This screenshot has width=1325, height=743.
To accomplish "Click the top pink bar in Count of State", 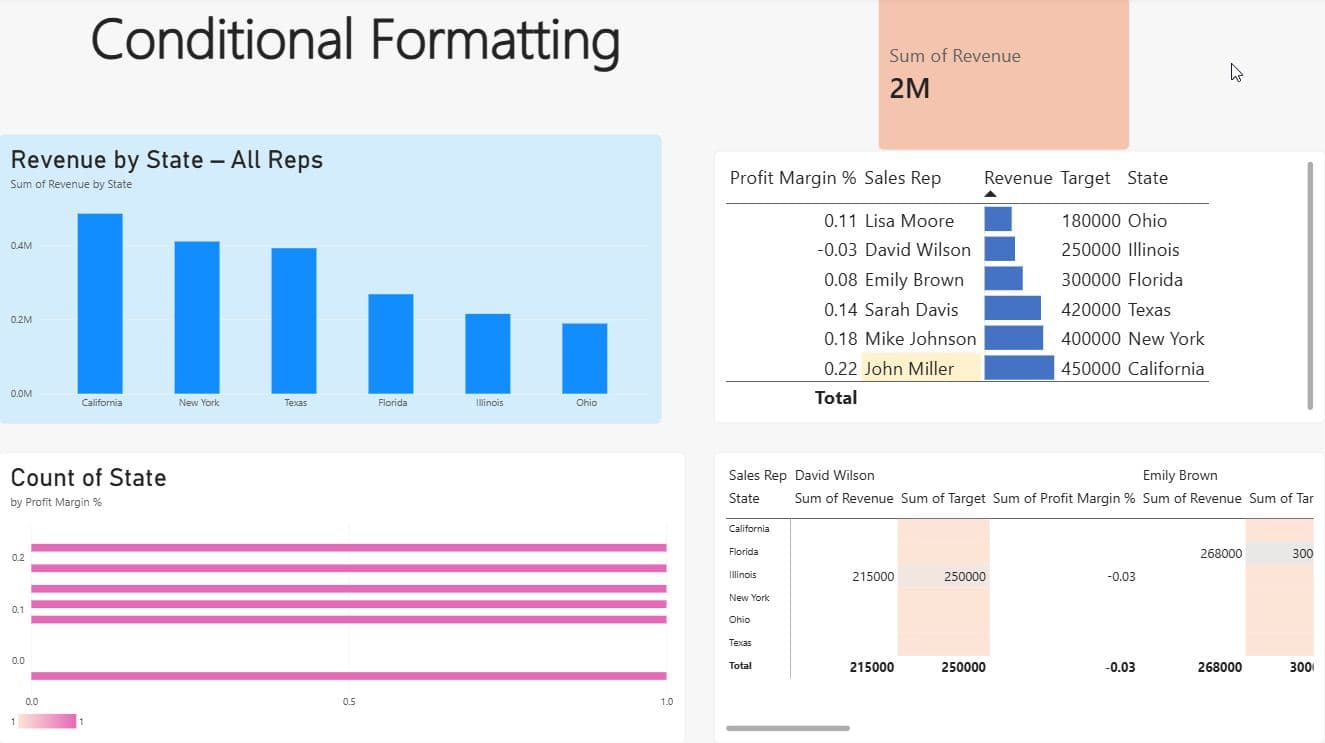I will tap(348, 548).
